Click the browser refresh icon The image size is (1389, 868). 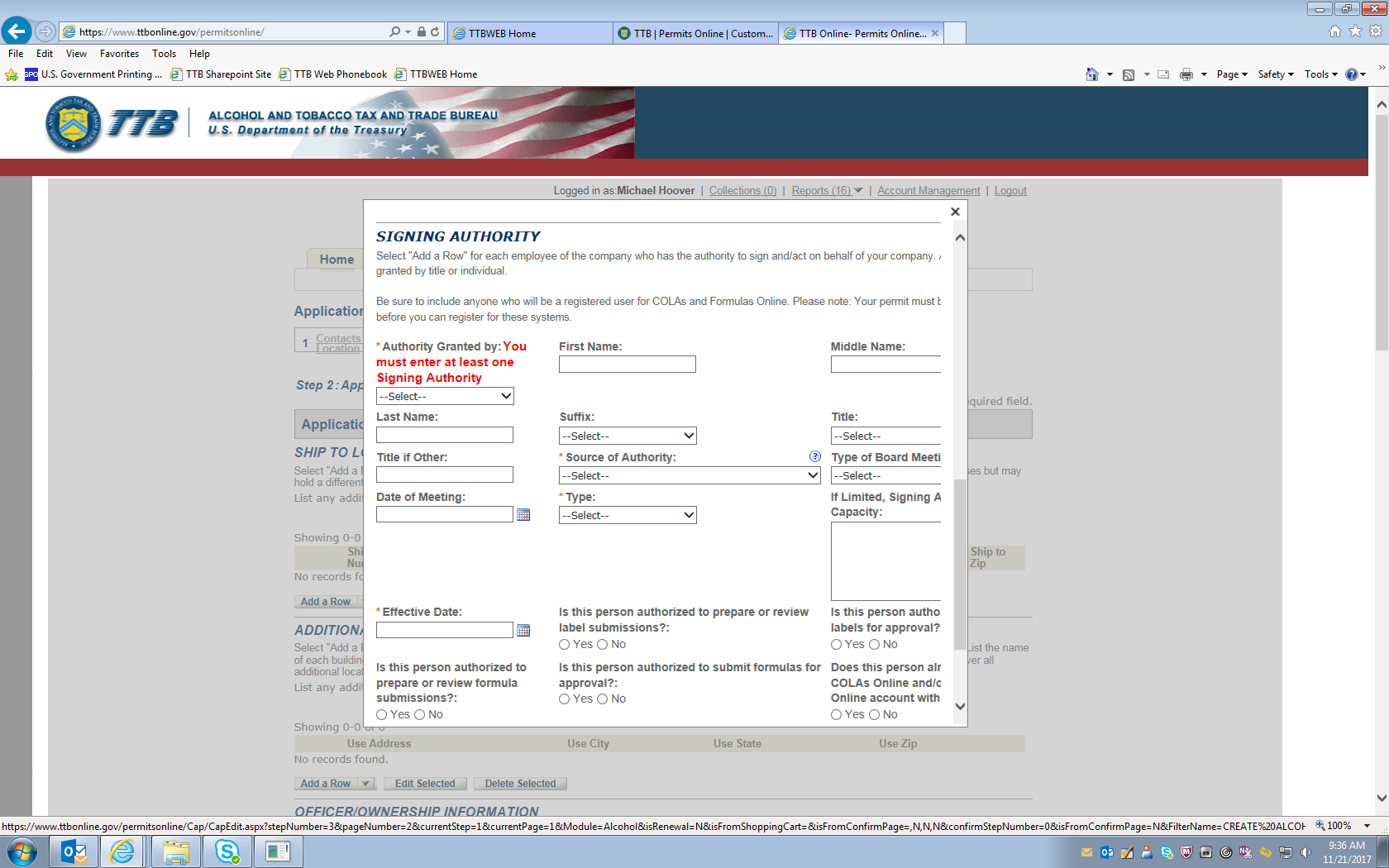pos(435,32)
